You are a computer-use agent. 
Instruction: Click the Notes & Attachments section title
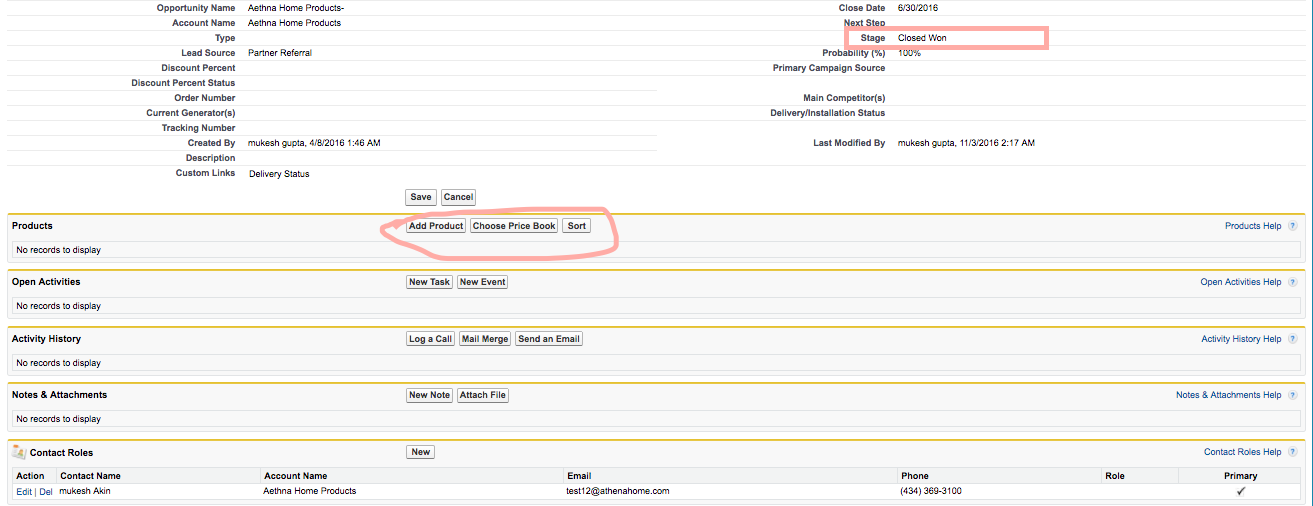pos(59,395)
